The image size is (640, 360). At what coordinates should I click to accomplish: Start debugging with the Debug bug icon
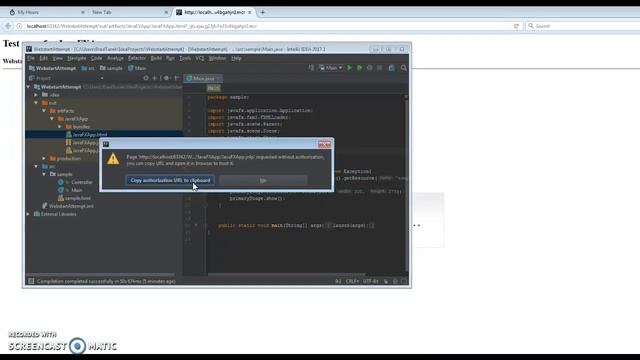coord(360,68)
